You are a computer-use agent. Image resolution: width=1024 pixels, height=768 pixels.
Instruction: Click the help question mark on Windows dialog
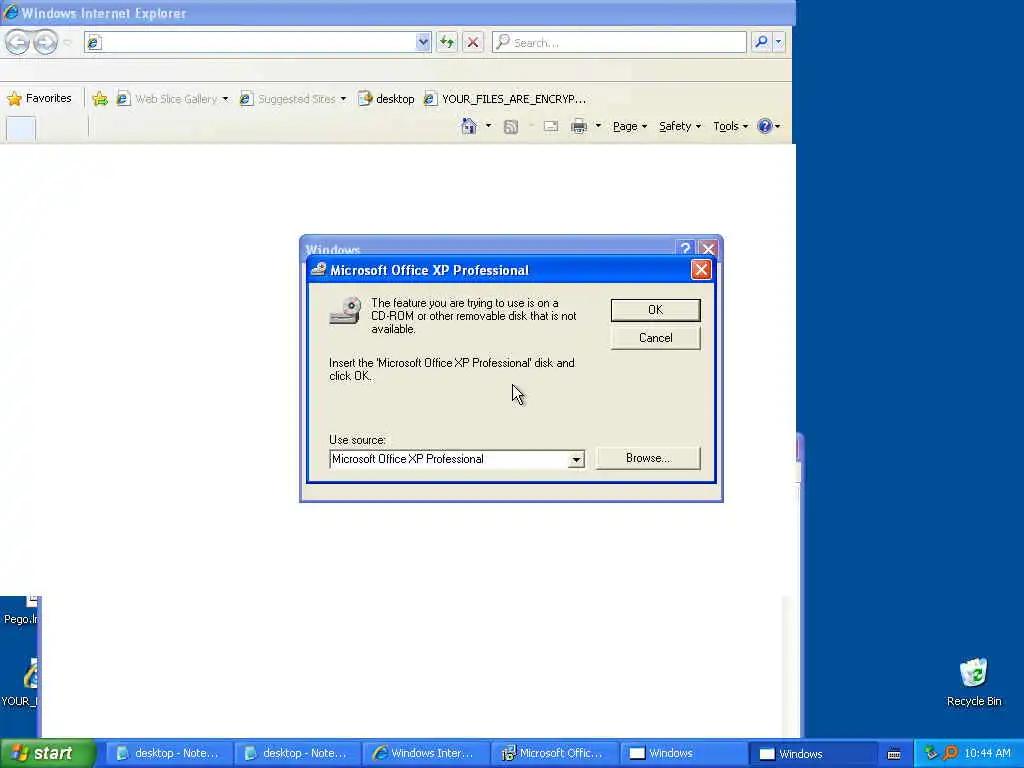pyautogui.click(x=685, y=248)
